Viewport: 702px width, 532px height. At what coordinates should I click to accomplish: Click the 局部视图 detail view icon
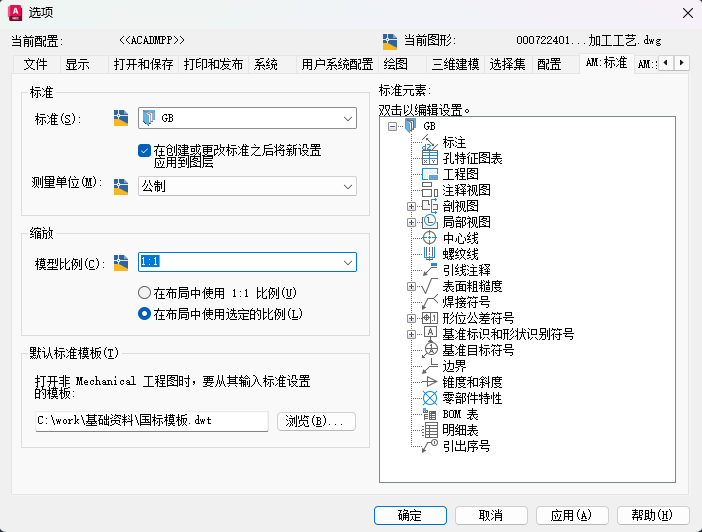pos(430,222)
